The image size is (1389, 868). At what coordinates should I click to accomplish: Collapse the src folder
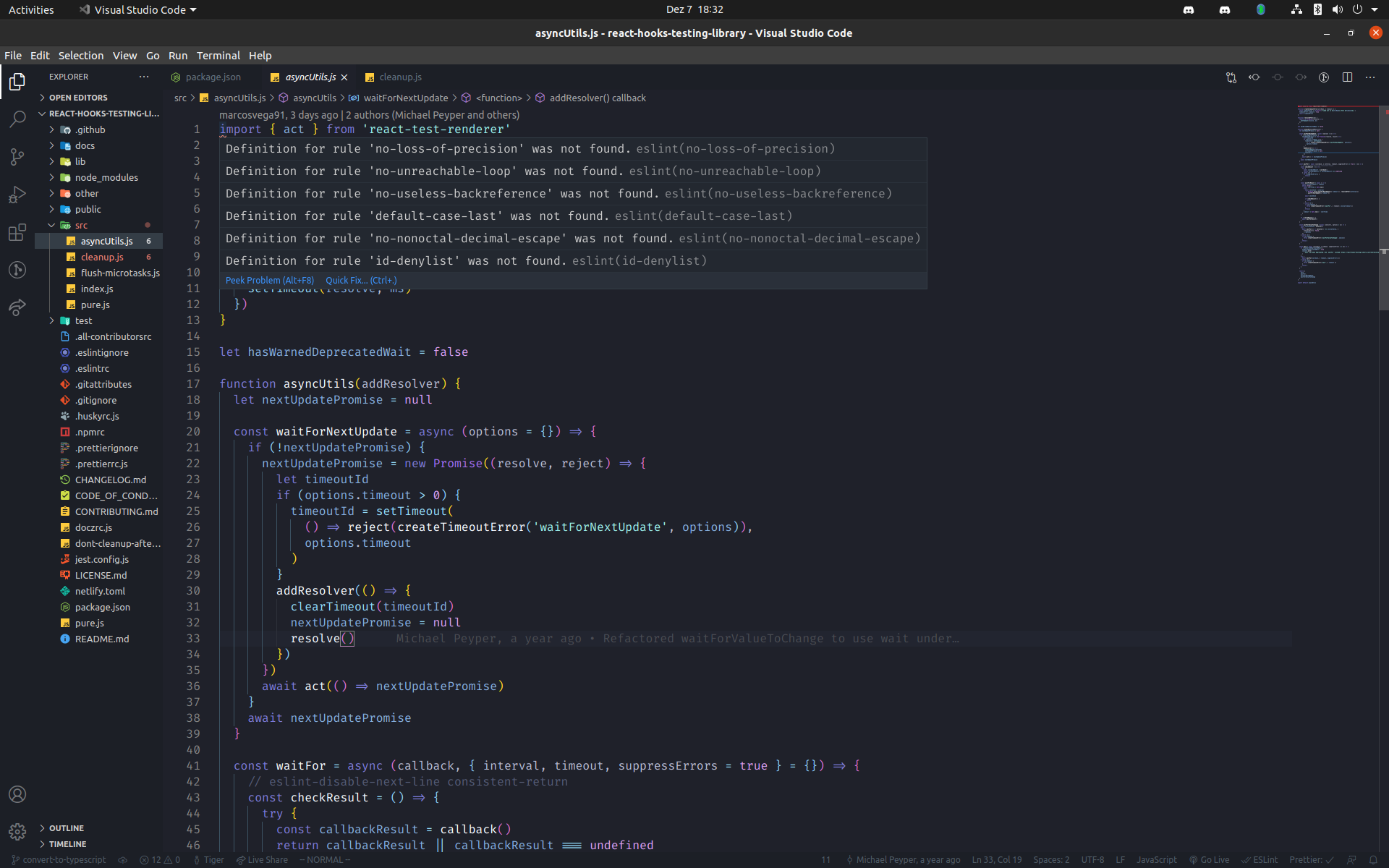[81, 225]
